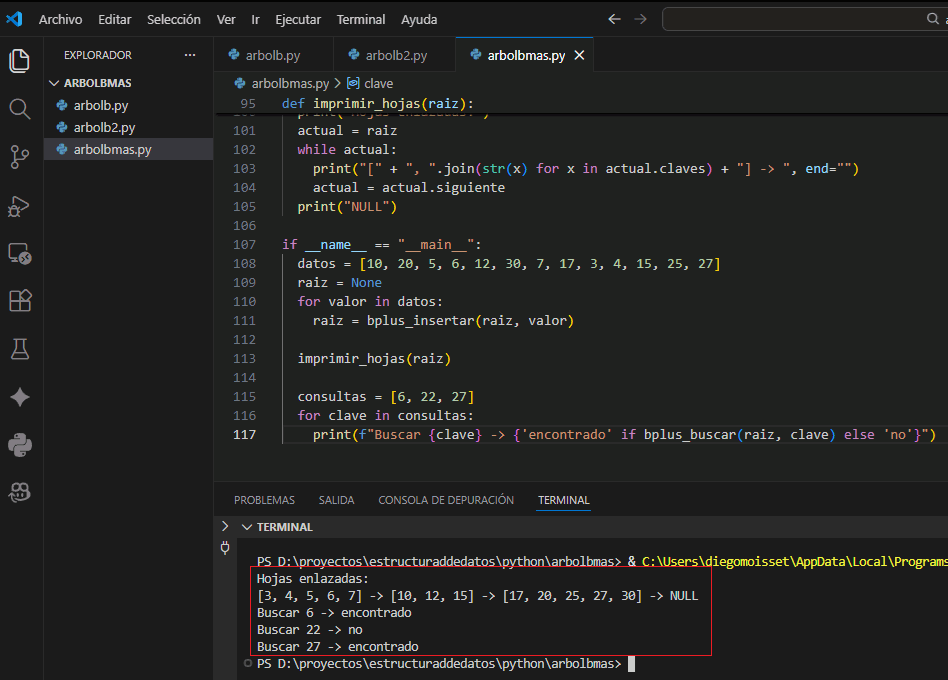Open arbolb.py file in explorer tree

pyautogui.click(x=100, y=105)
